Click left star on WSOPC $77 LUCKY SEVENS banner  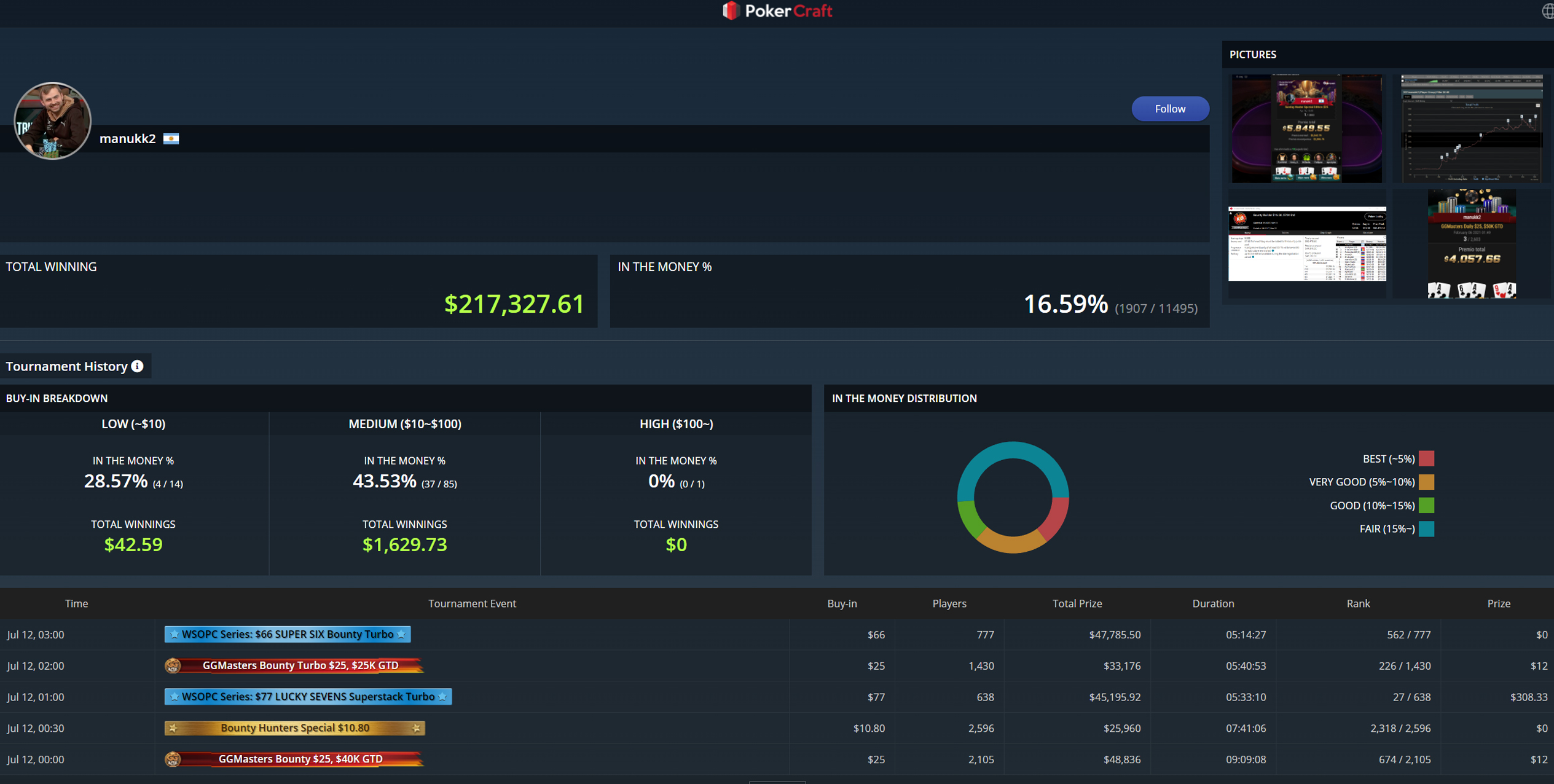175,697
